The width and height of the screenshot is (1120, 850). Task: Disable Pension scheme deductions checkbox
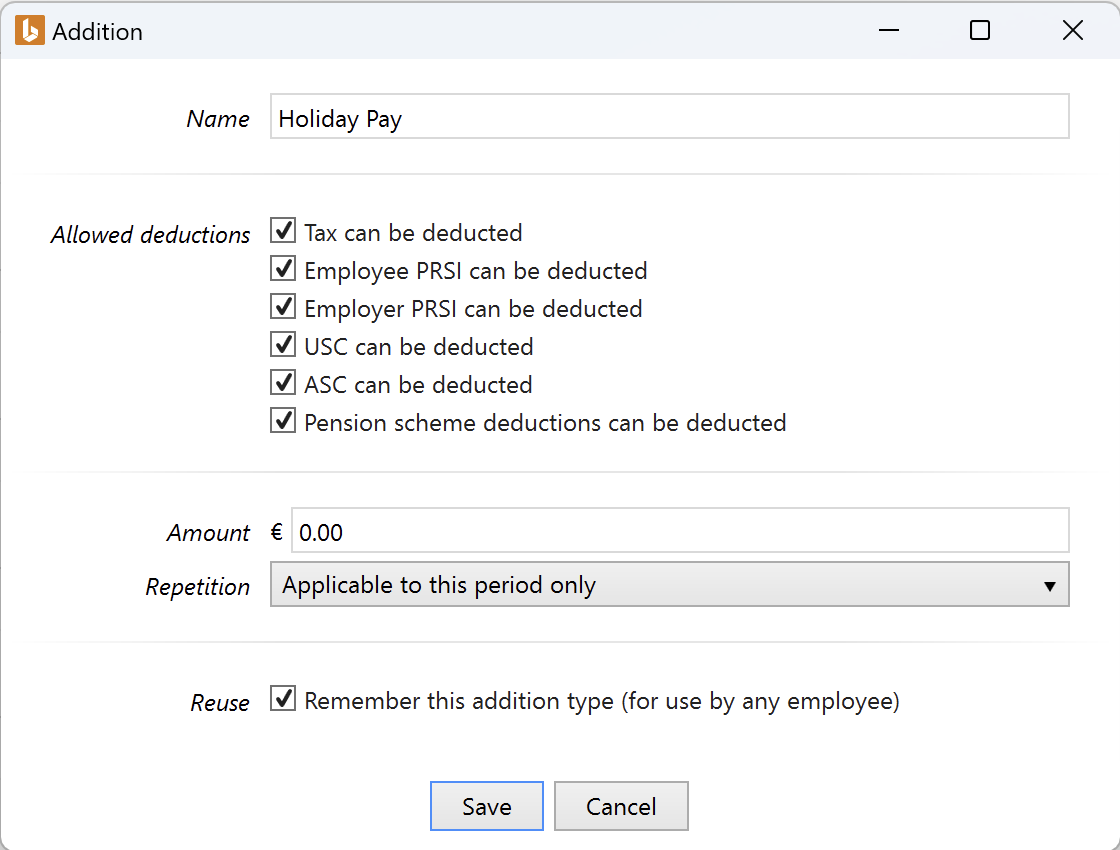283,420
